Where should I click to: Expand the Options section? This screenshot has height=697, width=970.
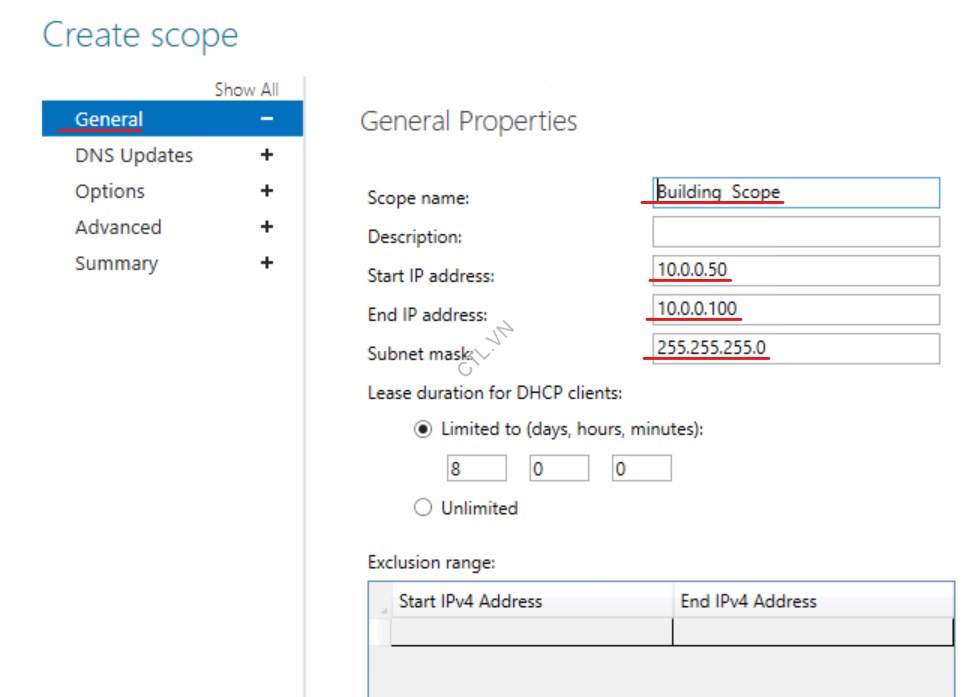pyautogui.click(x=265, y=191)
